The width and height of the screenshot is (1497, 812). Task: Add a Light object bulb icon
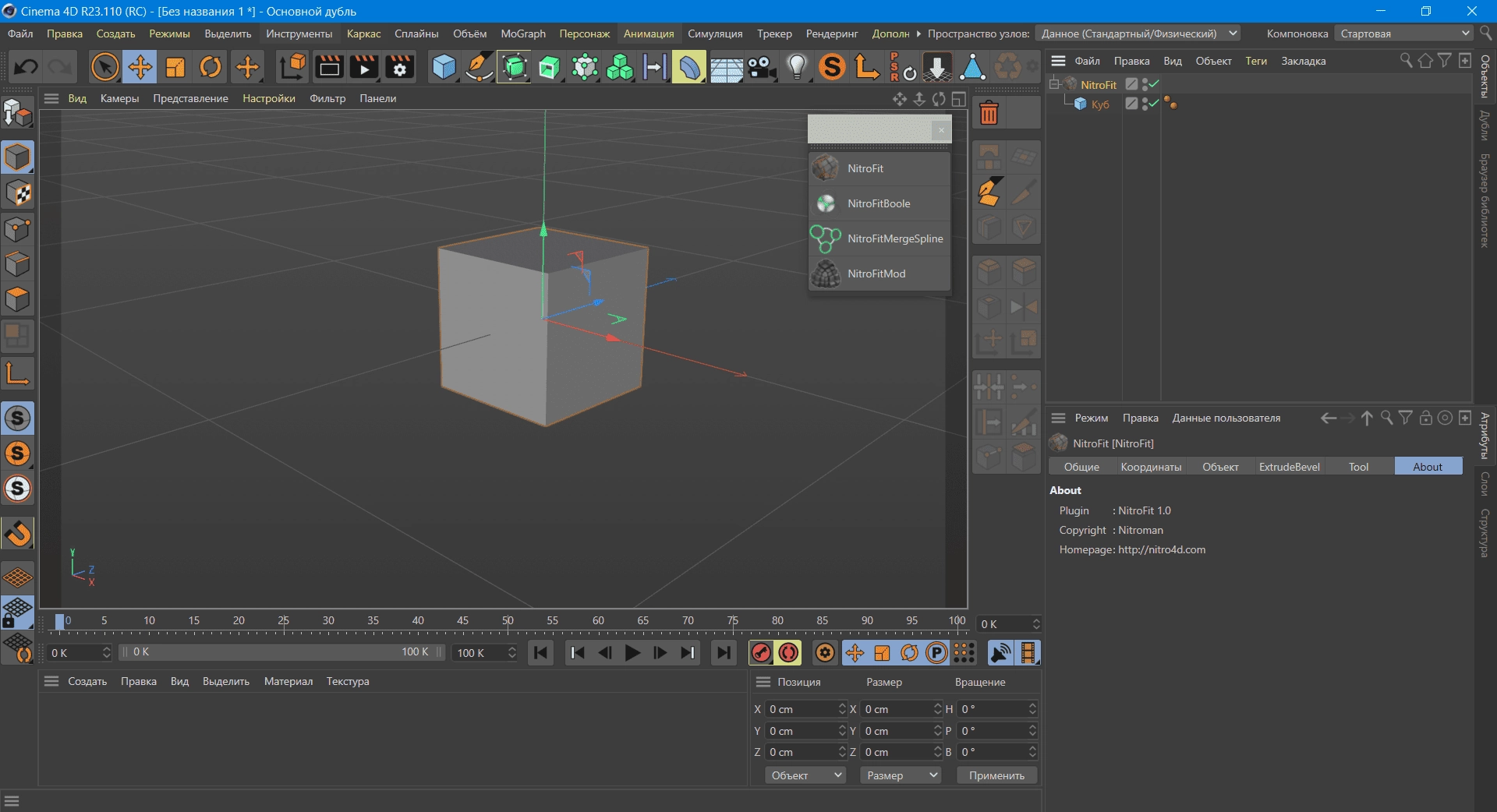[x=797, y=67]
